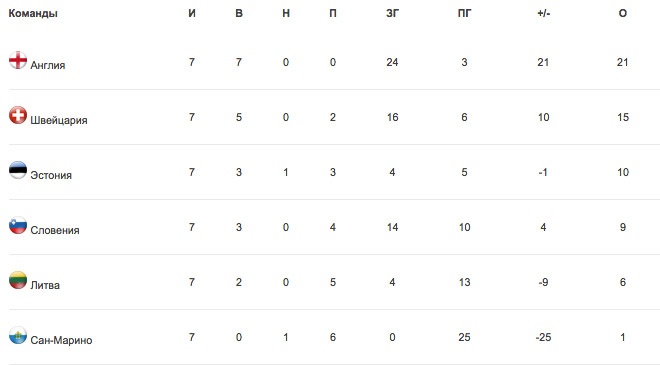Viewport: 660px width, 365px height.
Task: Sort table by Команды column header
Action: click(33, 13)
